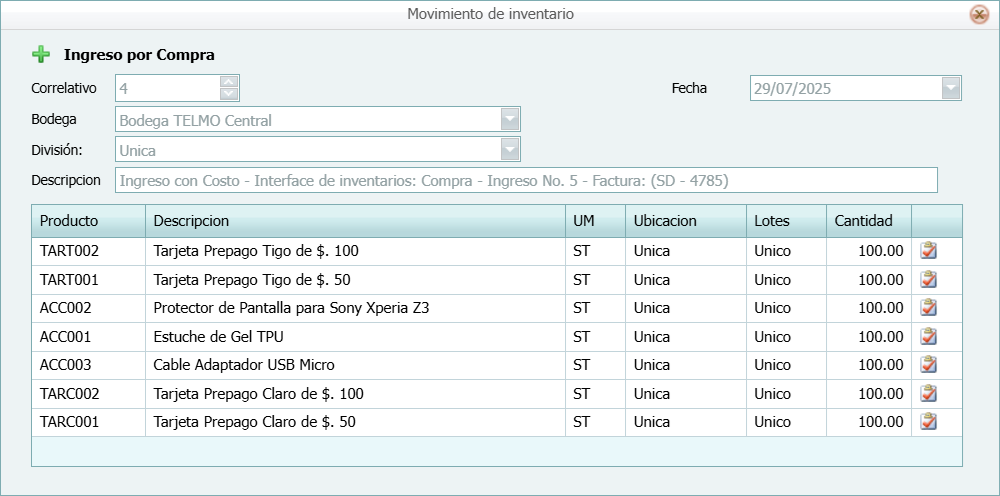The height and width of the screenshot is (496, 1000).
Task: Open detail icon for ACC002 row
Action: [929, 308]
